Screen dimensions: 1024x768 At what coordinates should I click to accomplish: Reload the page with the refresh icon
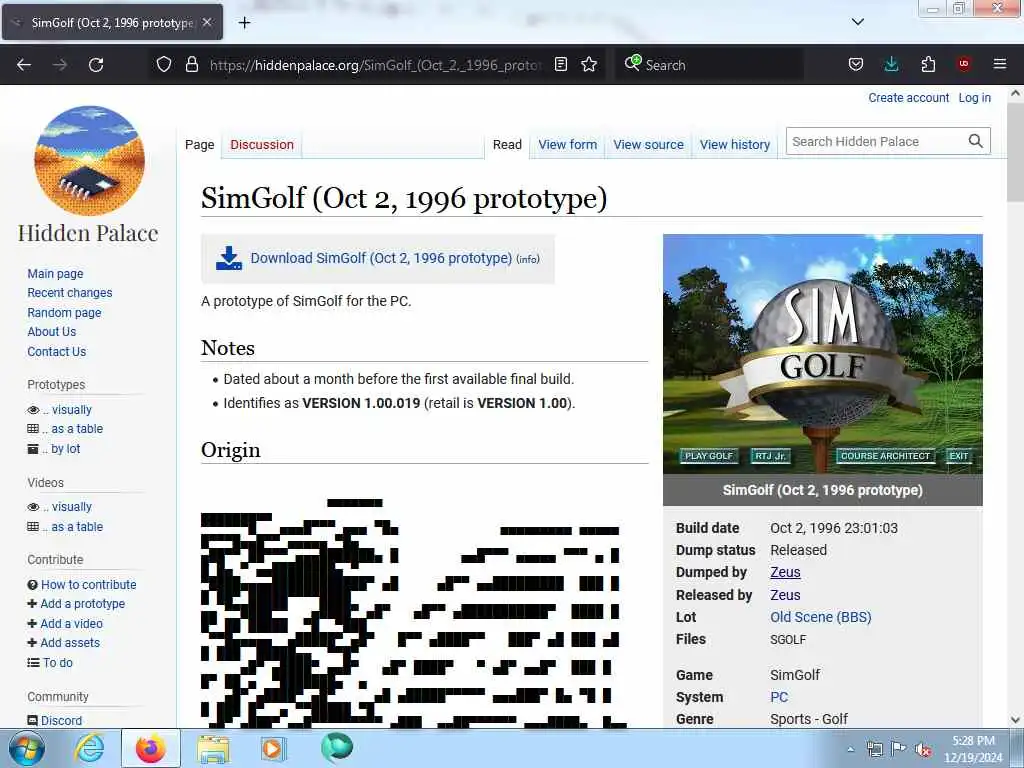pos(96,65)
